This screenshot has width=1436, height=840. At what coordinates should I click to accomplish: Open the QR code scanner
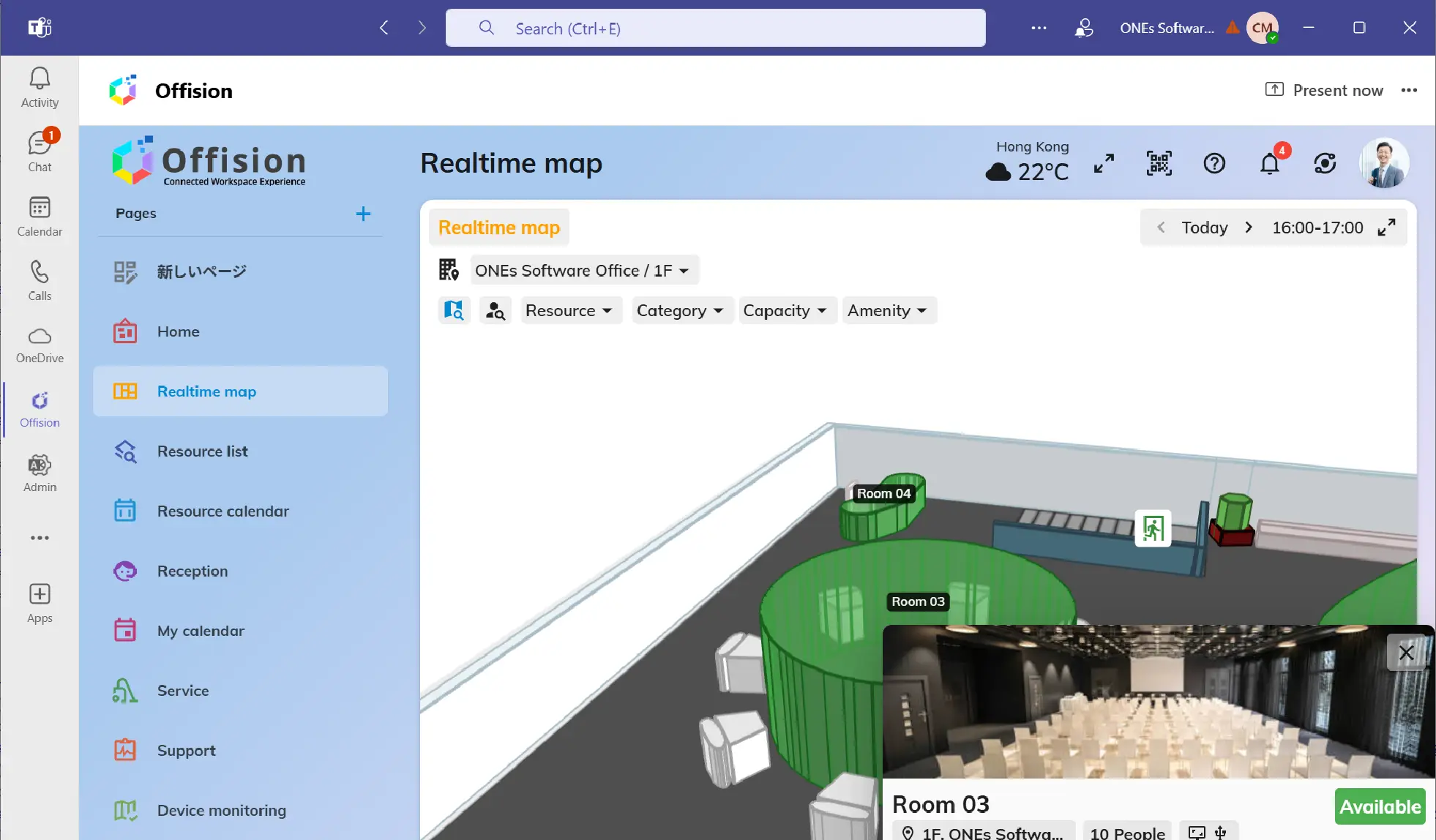tap(1158, 162)
